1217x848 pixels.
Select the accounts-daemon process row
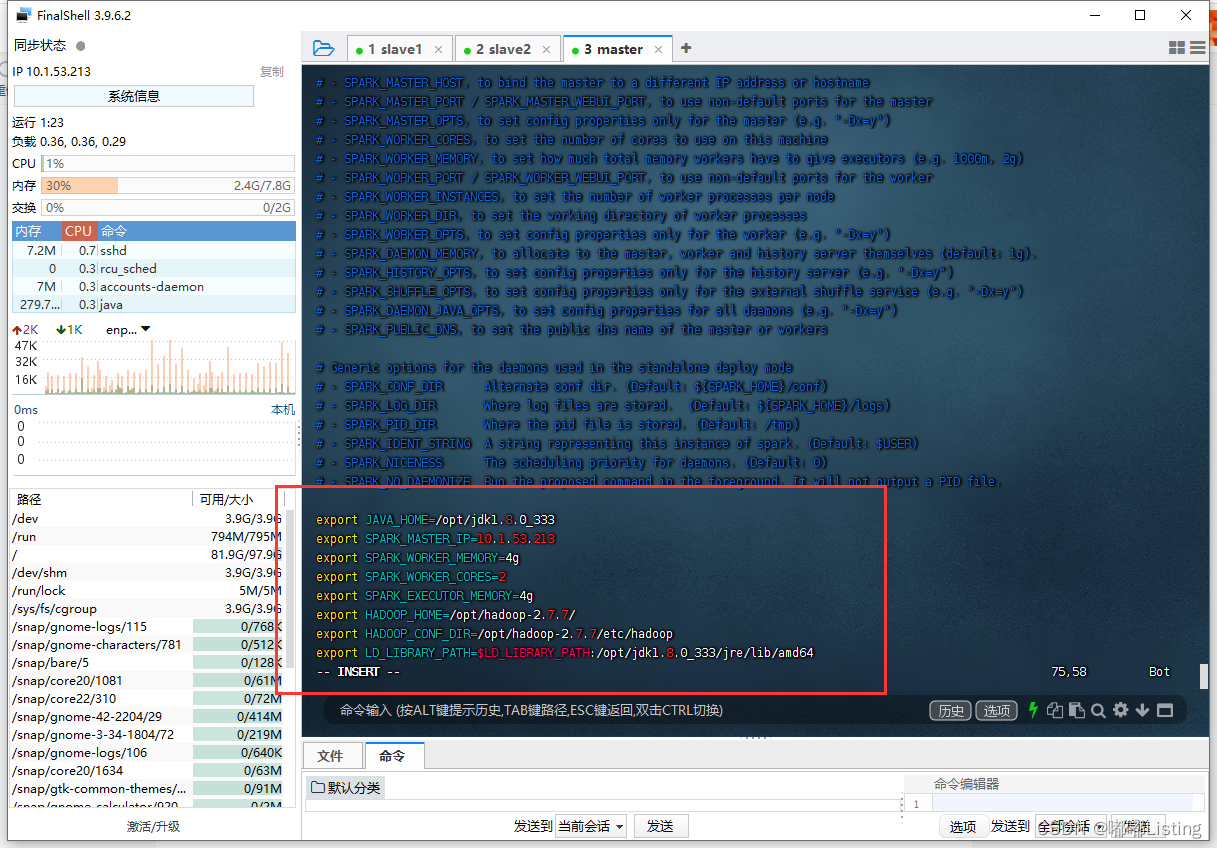pos(154,287)
